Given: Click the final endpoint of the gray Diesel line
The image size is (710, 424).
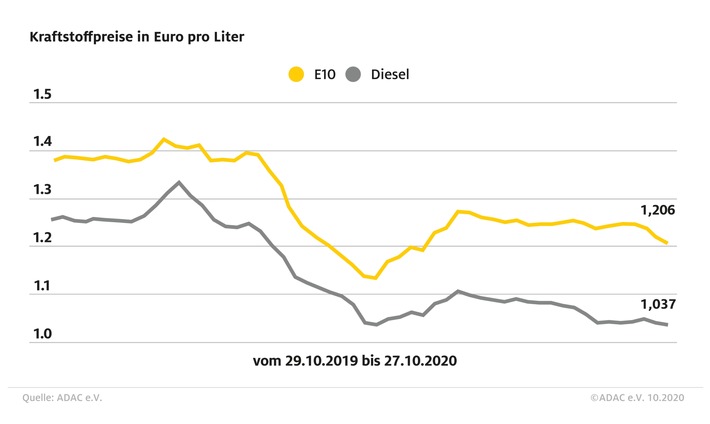Looking at the screenshot, I should click(x=667, y=324).
